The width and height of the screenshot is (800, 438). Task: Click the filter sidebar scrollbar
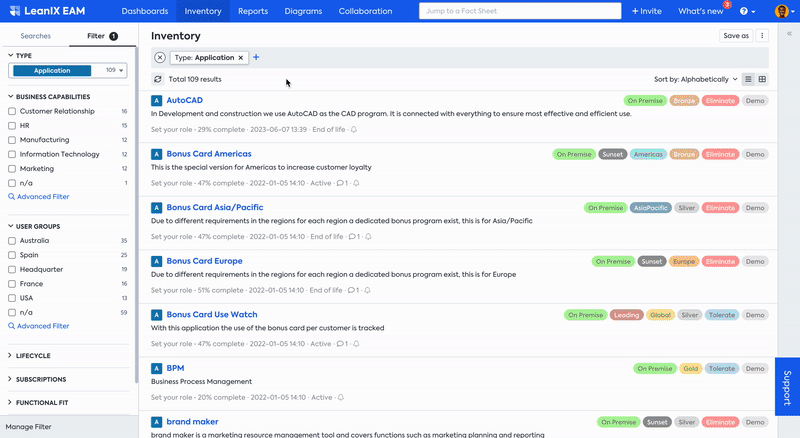click(x=136, y=214)
